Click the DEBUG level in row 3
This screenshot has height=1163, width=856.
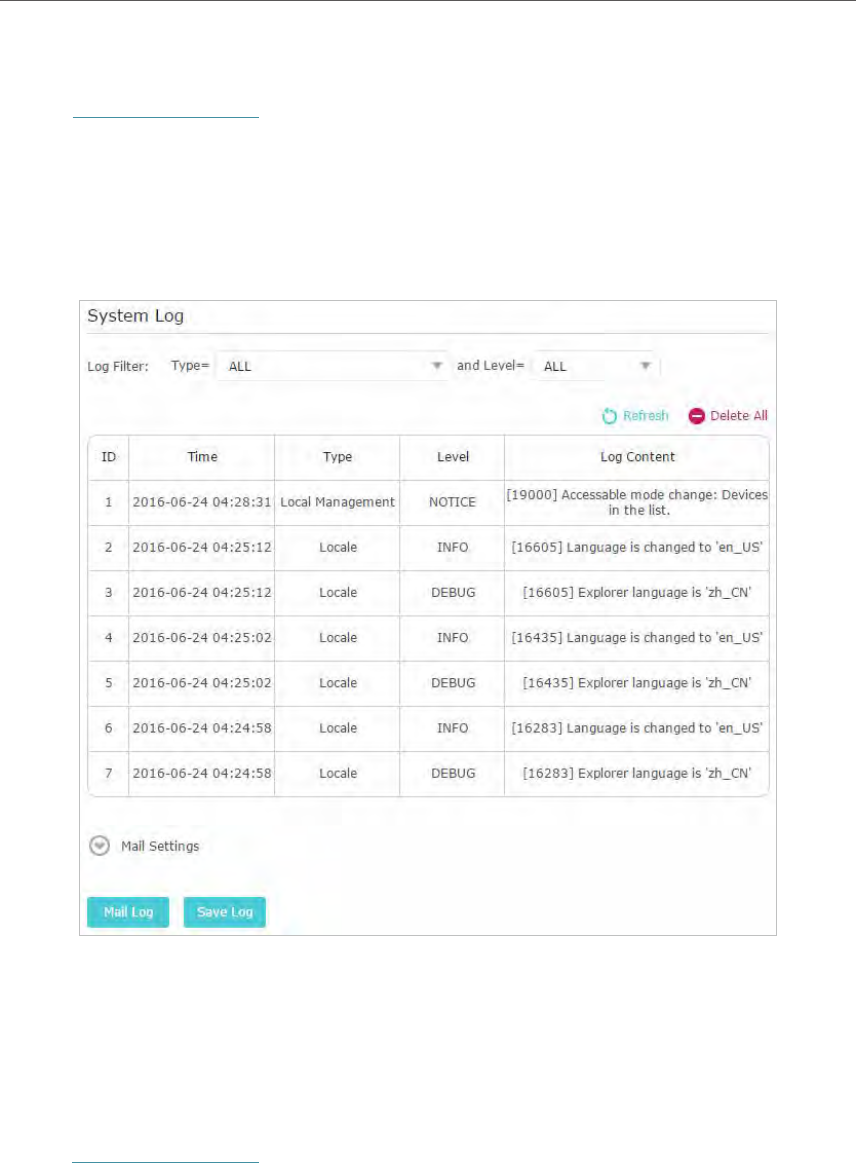[453, 593]
